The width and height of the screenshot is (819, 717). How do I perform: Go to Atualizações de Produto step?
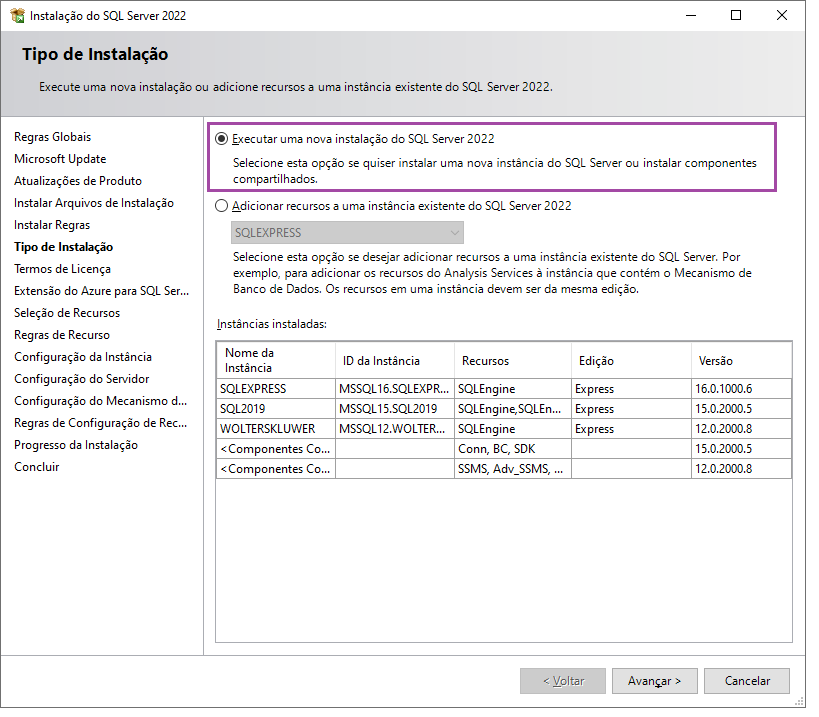(x=78, y=181)
